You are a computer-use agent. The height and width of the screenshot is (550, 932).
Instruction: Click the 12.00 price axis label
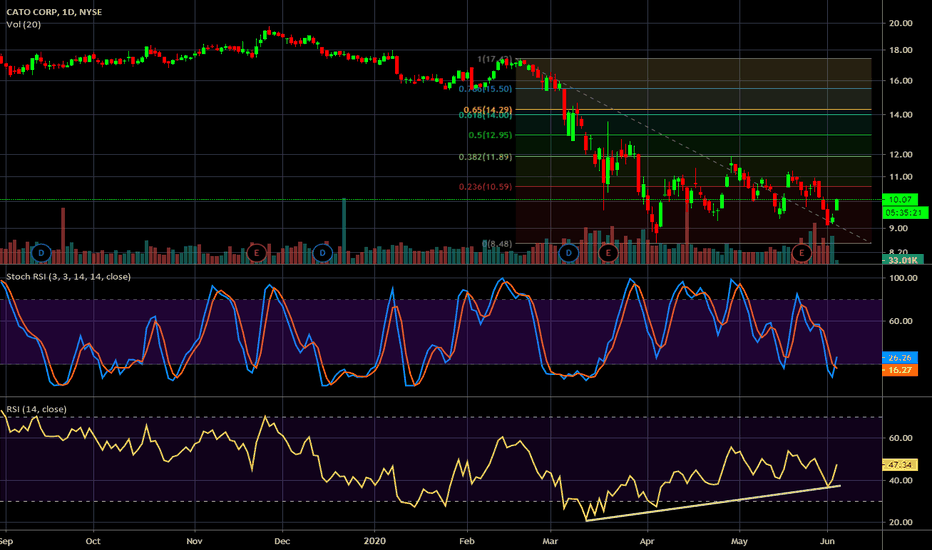coord(900,155)
